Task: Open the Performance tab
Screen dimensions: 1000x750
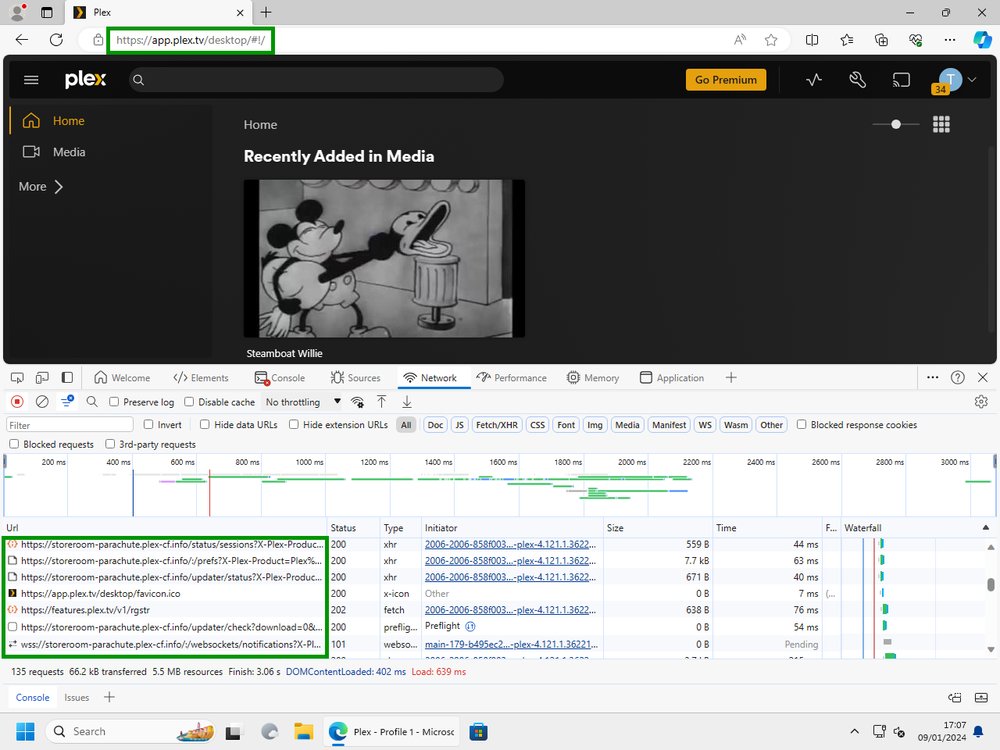Action: pos(511,378)
